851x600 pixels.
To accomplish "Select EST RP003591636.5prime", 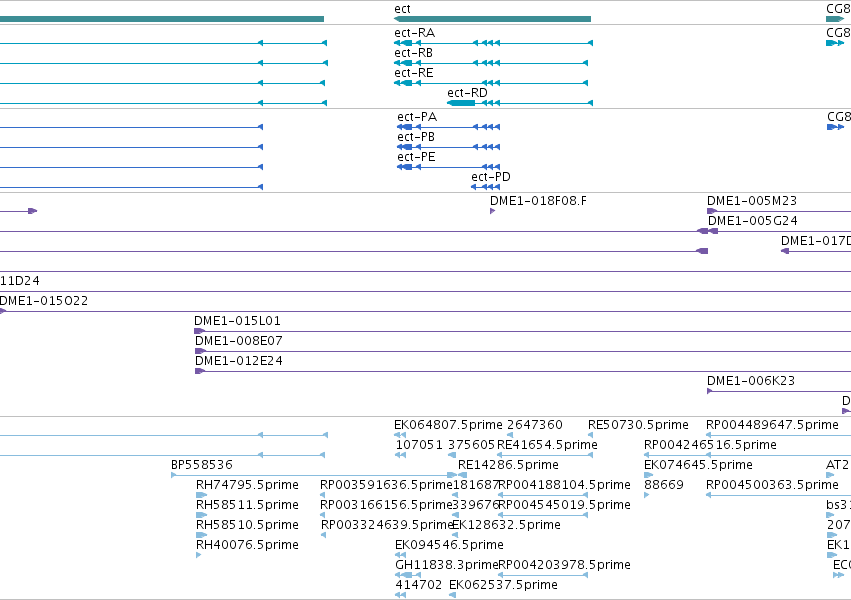I will [386, 485].
